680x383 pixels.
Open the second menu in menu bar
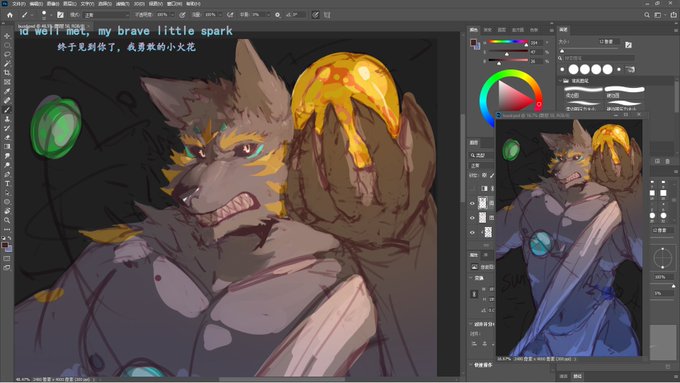pos(36,3)
